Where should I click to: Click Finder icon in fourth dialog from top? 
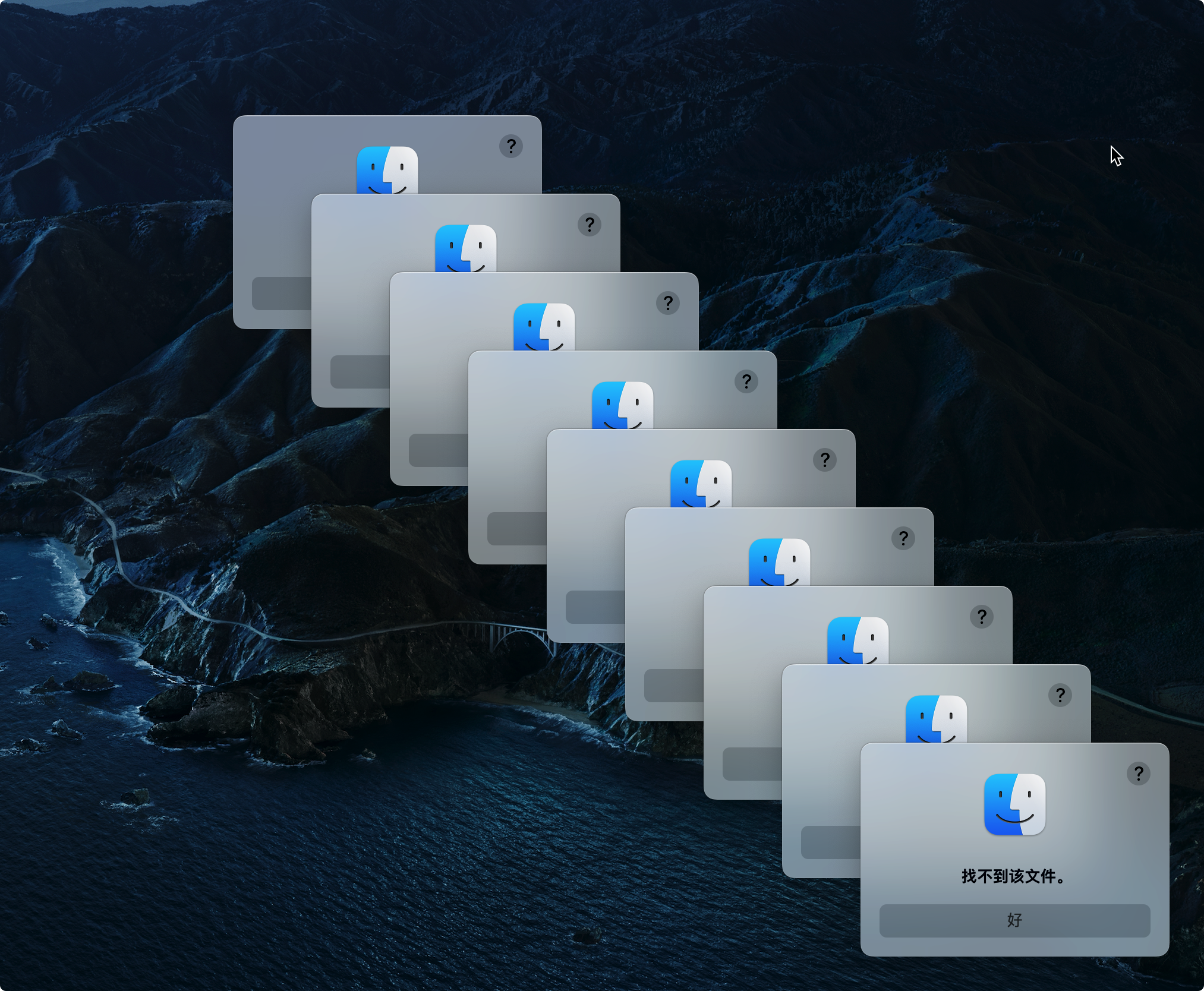(x=622, y=406)
